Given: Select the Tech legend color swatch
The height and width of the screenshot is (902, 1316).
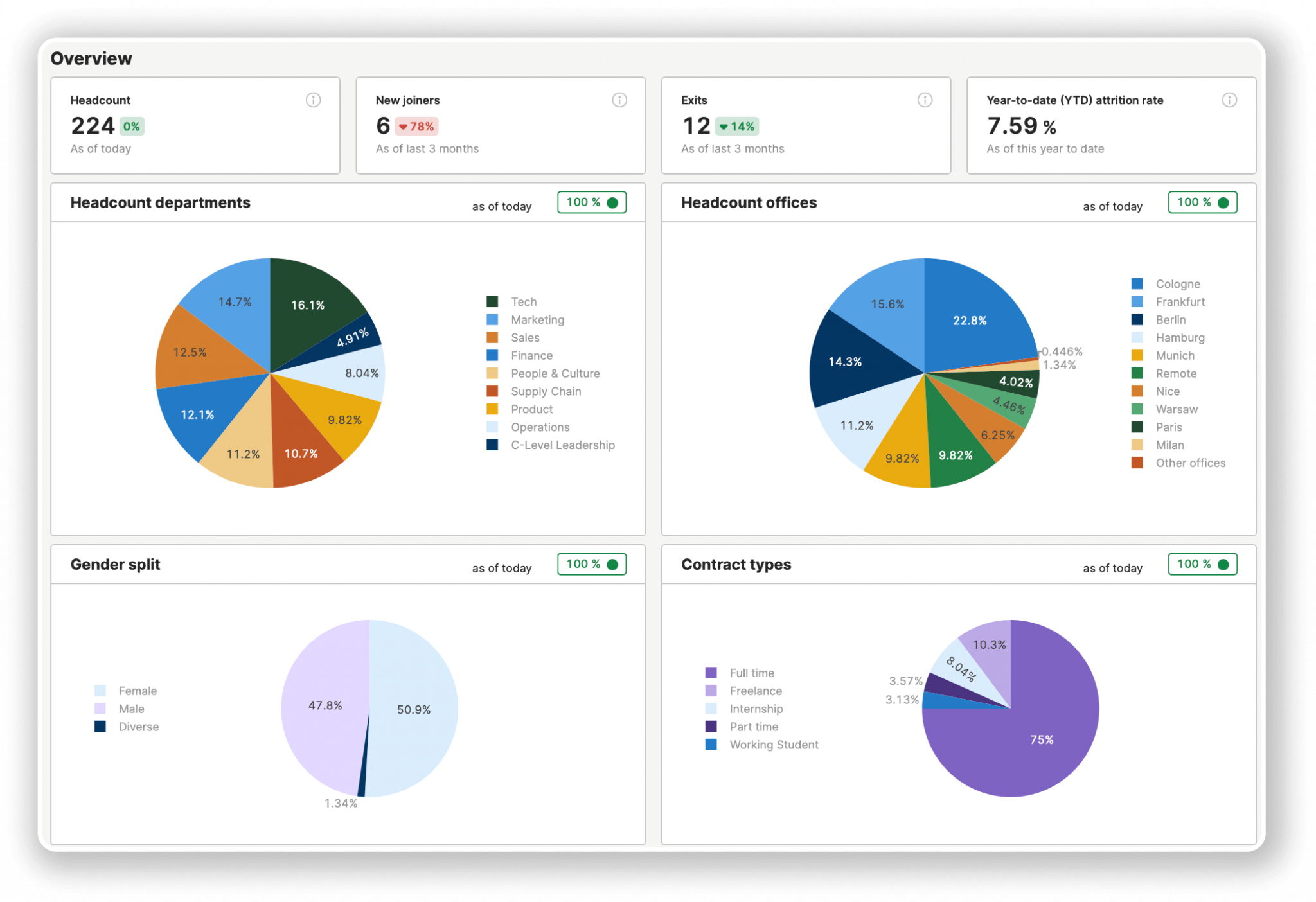Looking at the screenshot, I should click(493, 301).
